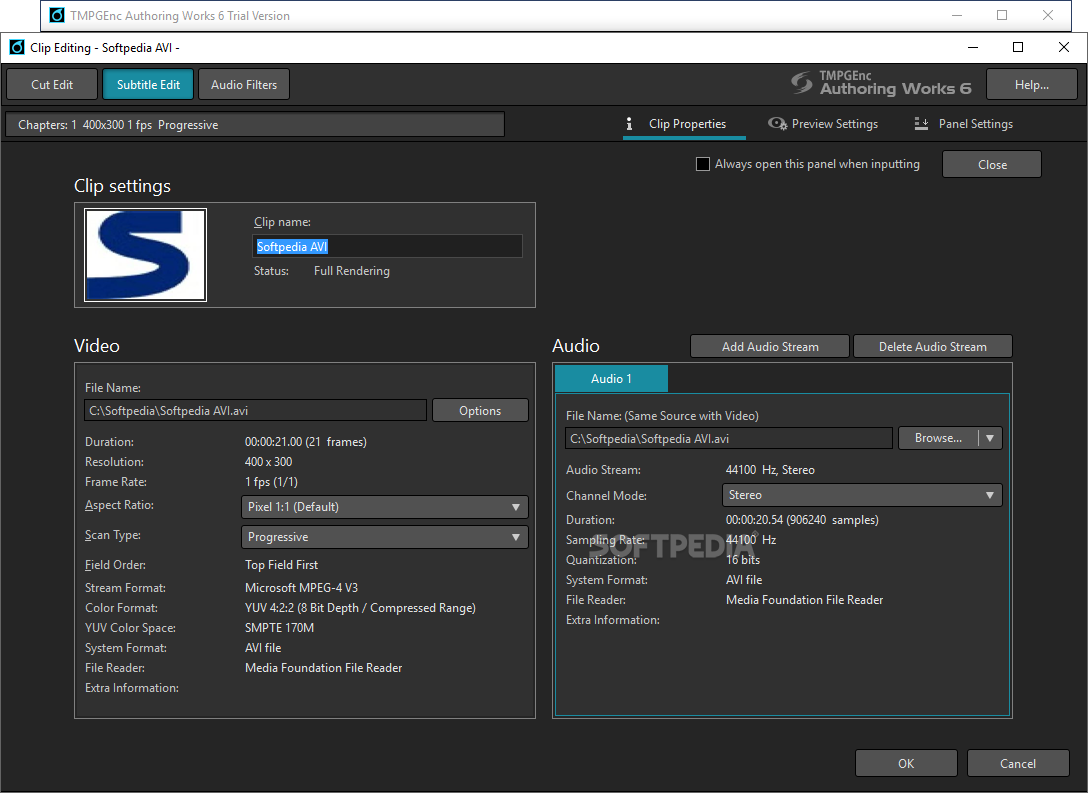The width and height of the screenshot is (1088, 793).
Task: Close the Clip Editing window
Action: (1064, 47)
